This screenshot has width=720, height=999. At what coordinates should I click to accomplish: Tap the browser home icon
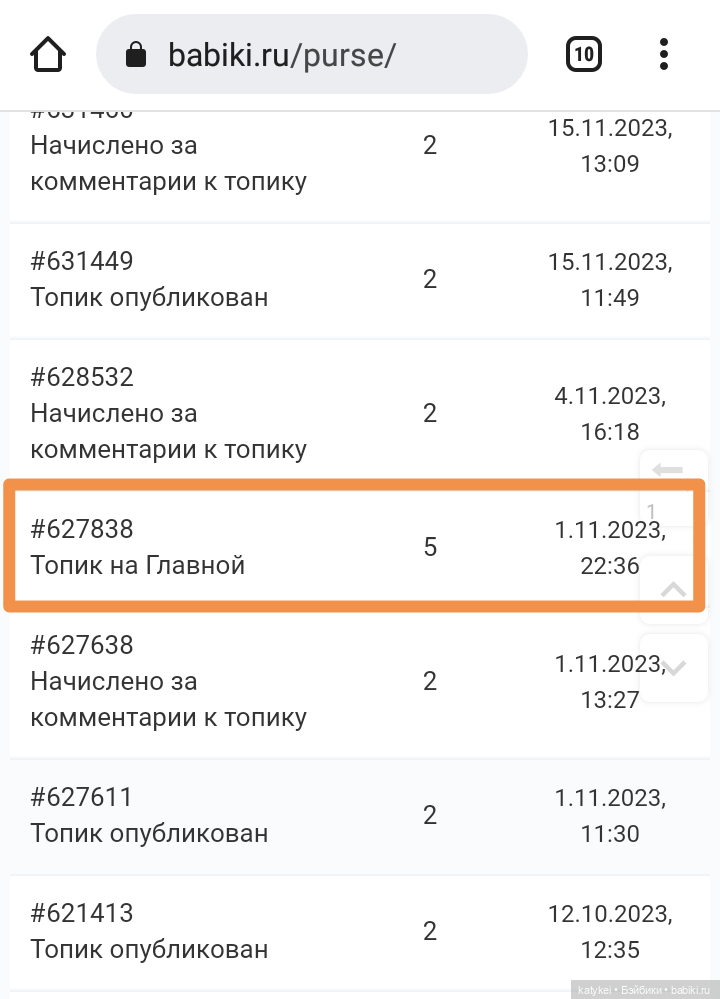(x=48, y=55)
